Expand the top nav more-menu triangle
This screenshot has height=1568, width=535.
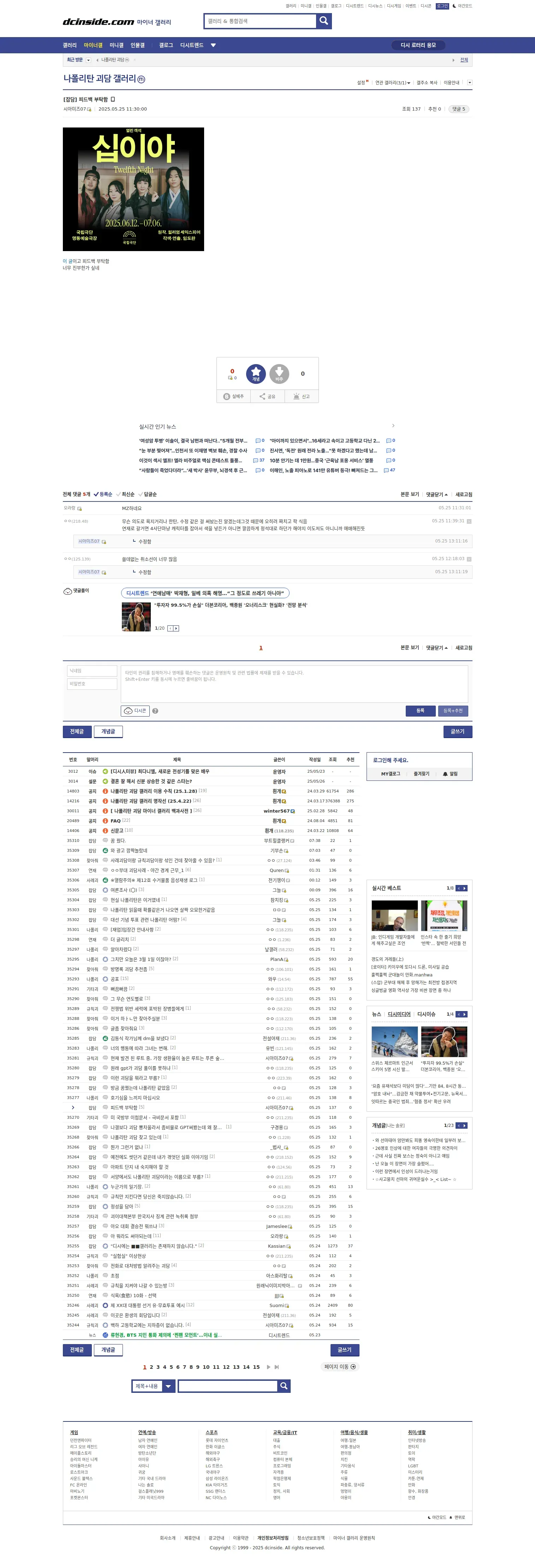click(x=213, y=45)
